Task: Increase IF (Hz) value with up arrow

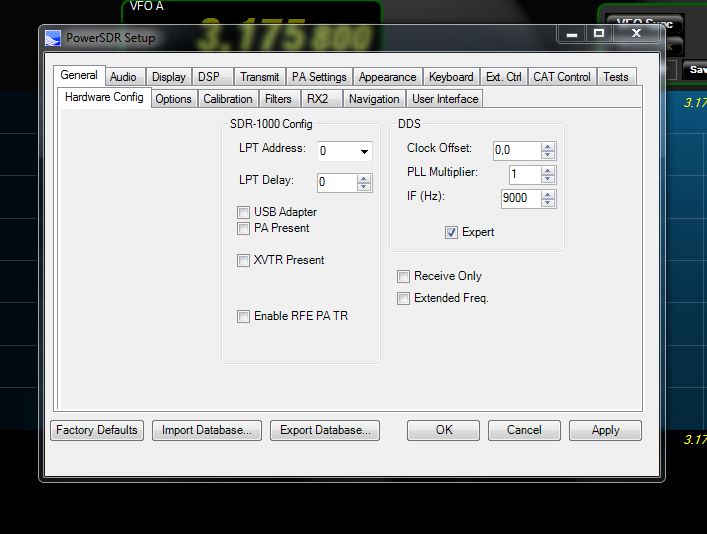Action: pos(547,195)
